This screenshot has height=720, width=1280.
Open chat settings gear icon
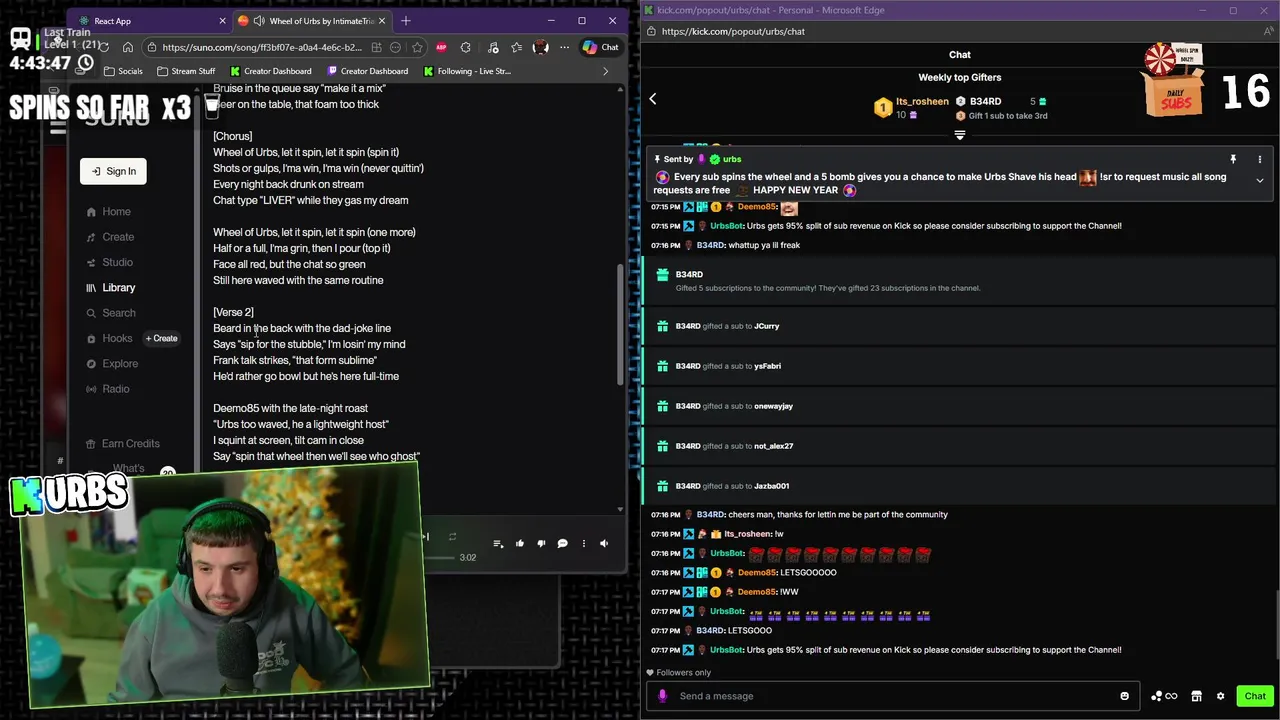[x=1221, y=696]
